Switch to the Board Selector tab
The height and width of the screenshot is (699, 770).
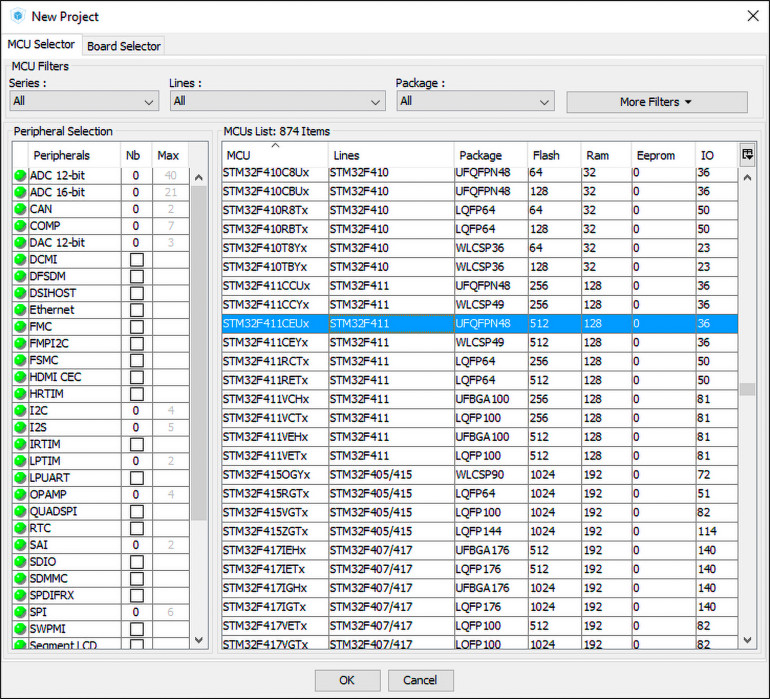click(x=124, y=46)
